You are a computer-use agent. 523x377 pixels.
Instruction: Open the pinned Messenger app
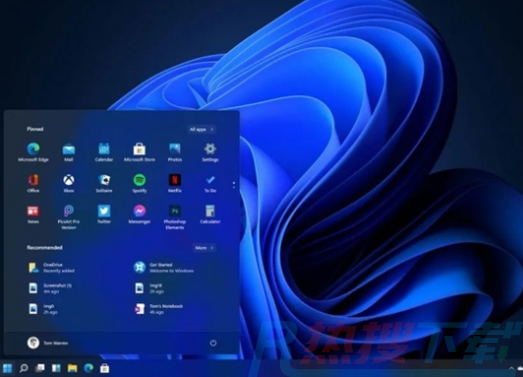coord(139,214)
